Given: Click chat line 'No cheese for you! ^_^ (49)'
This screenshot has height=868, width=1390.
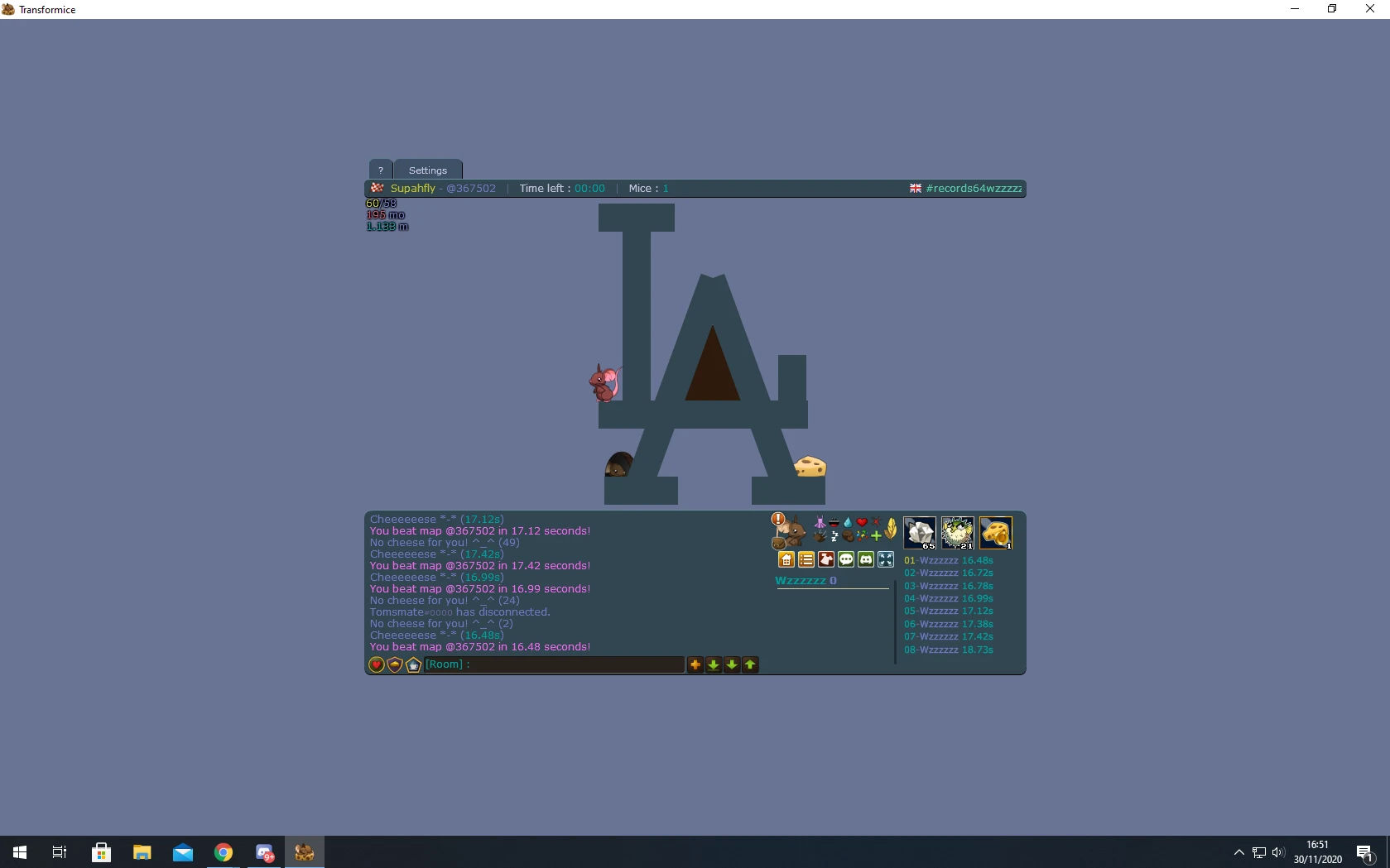Looking at the screenshot, I should coord(445,543).
